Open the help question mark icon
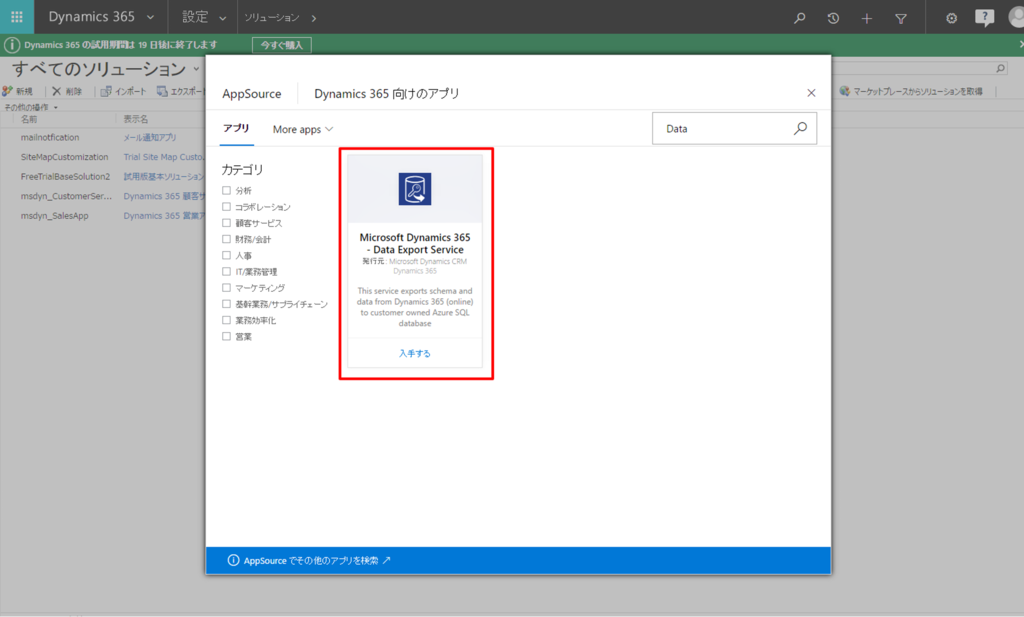Image resolution: width=1024 pixels, height=617 pixels. [984, 18]
